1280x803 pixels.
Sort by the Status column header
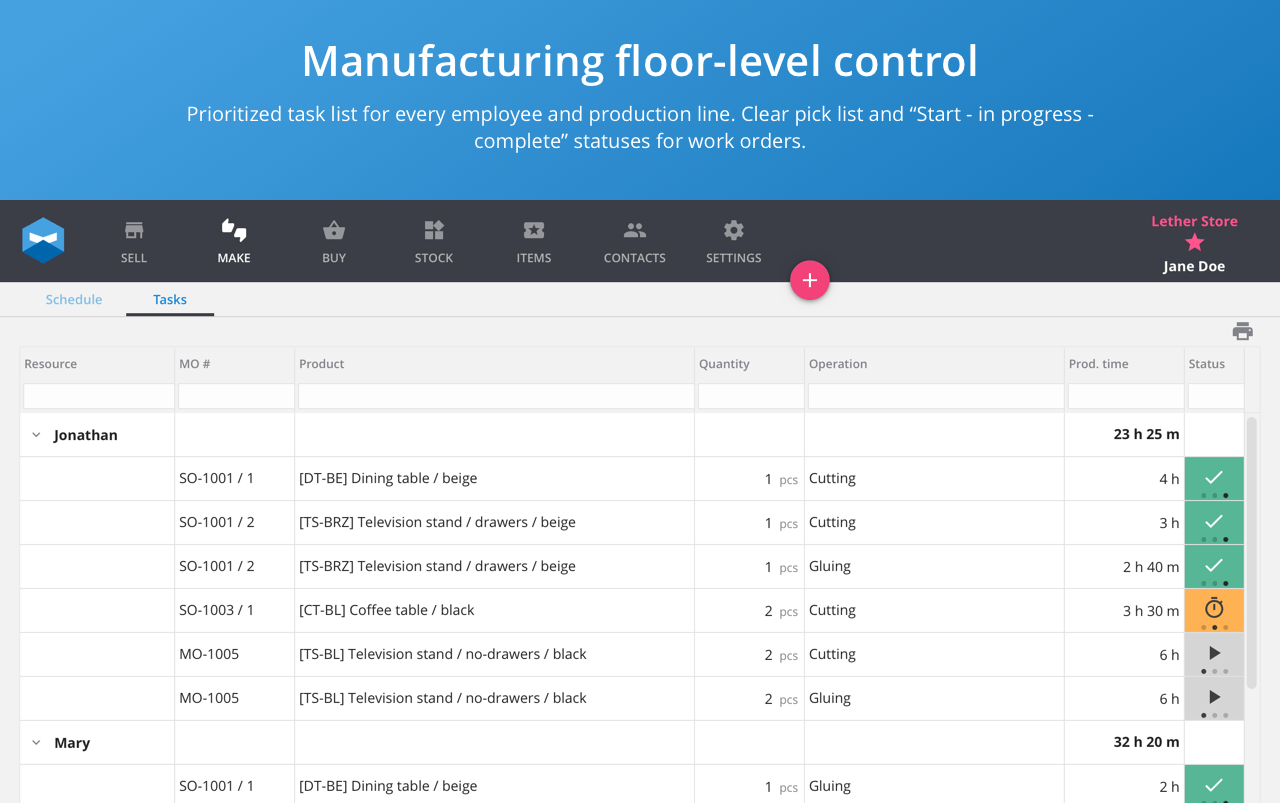[1207, 364]
